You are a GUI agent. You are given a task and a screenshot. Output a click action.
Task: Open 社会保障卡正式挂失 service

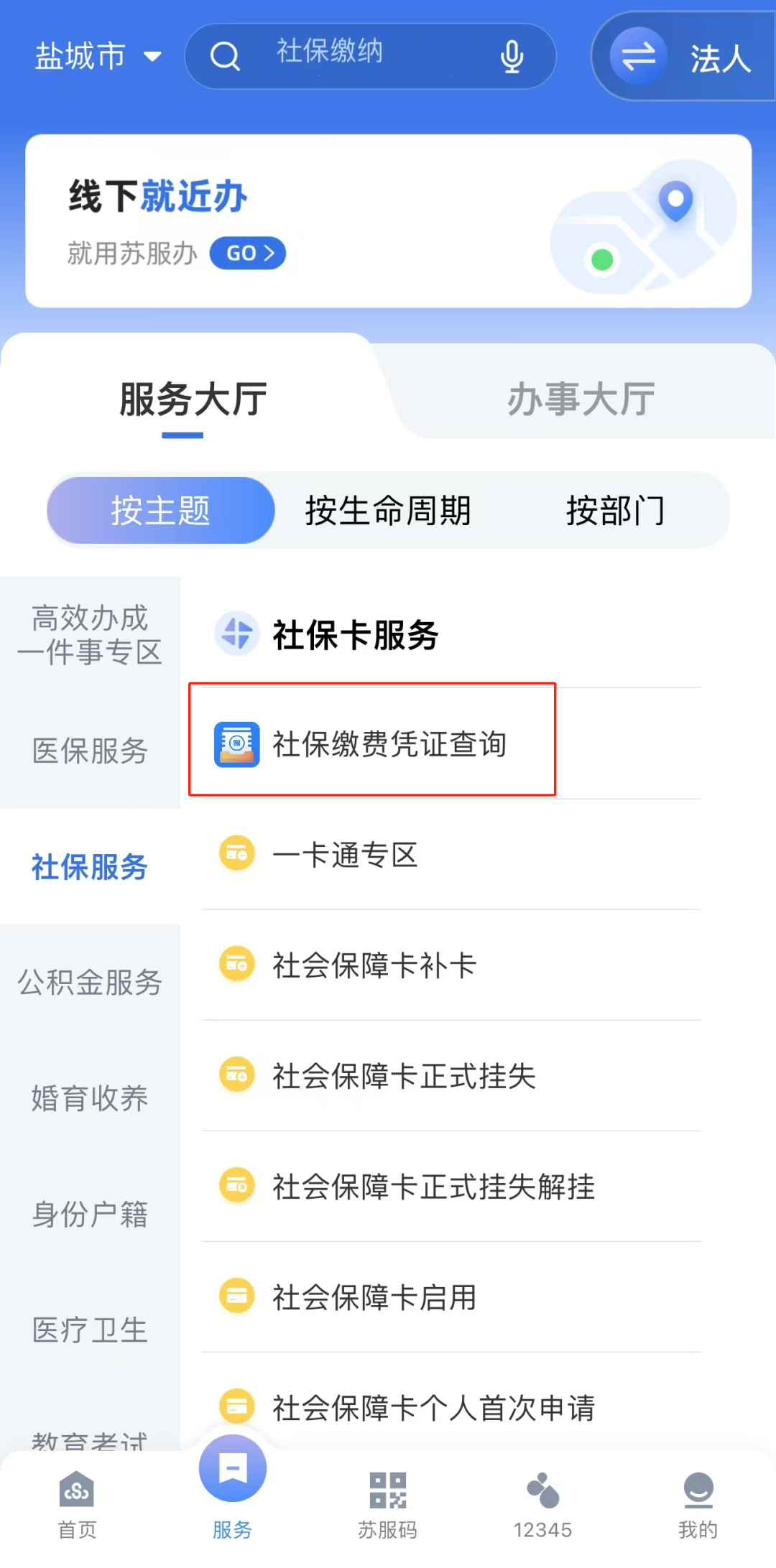tap(404, 1076)
